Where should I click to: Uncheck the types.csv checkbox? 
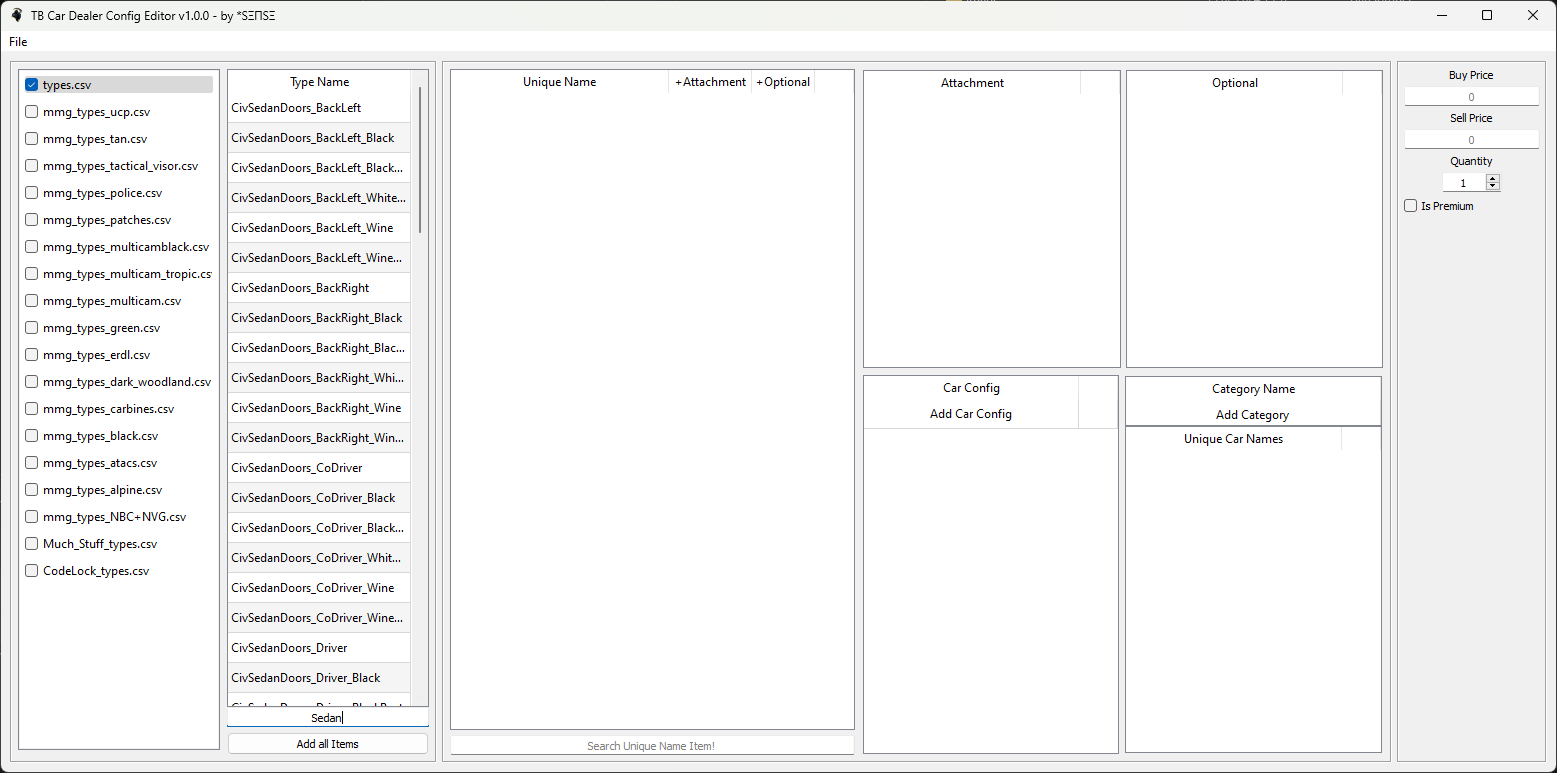(x=32, y=85)
